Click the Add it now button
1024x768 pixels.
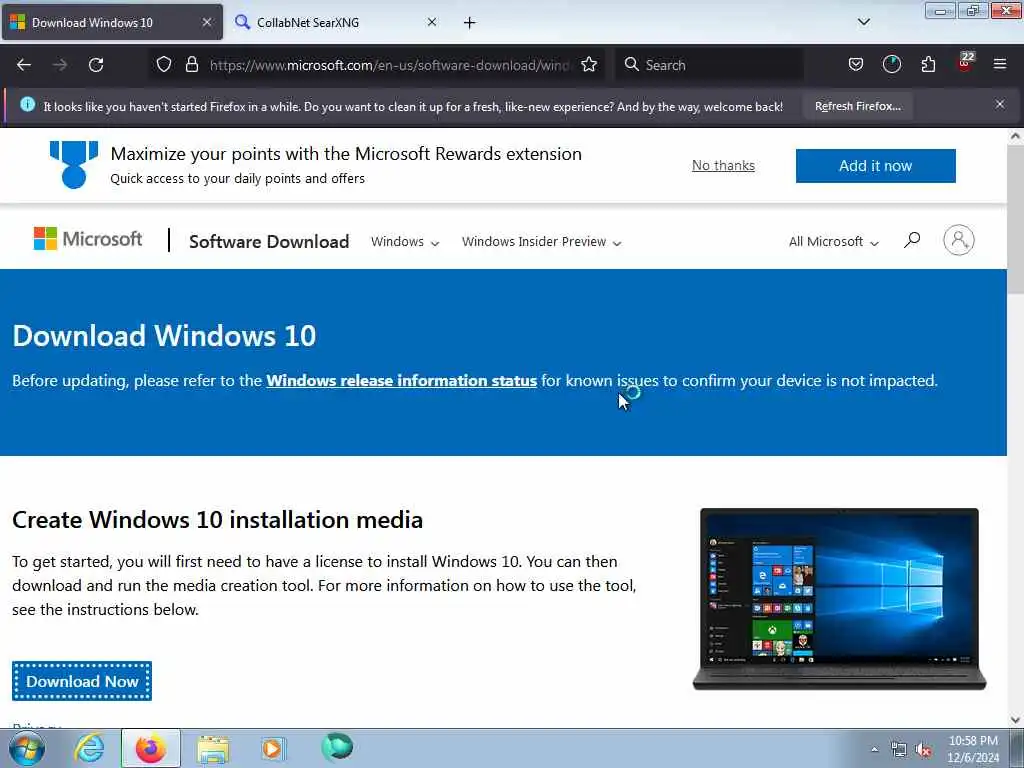(875, 166)
